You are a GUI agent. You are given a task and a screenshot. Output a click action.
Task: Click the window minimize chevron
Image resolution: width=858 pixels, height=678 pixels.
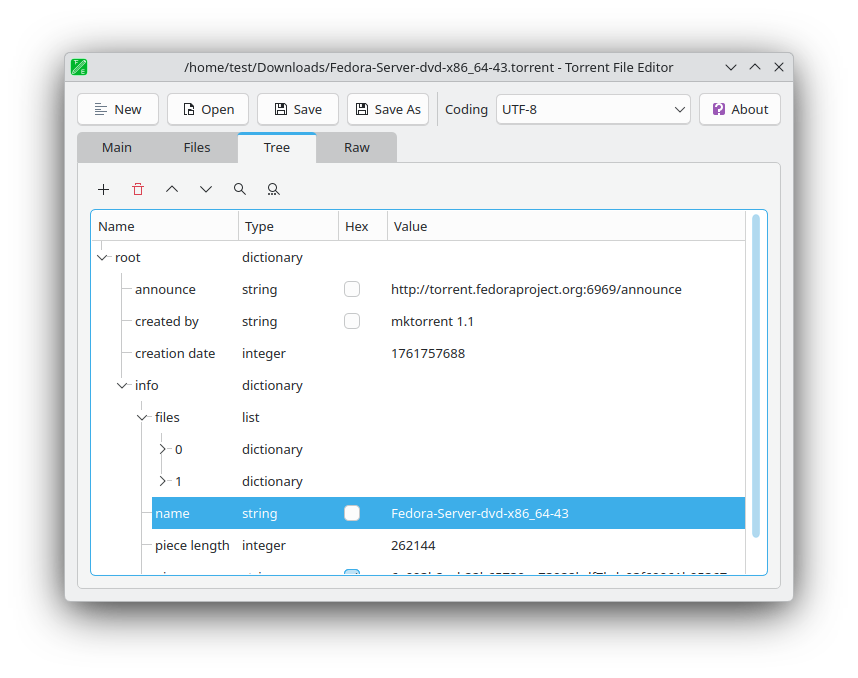point(731,67)
